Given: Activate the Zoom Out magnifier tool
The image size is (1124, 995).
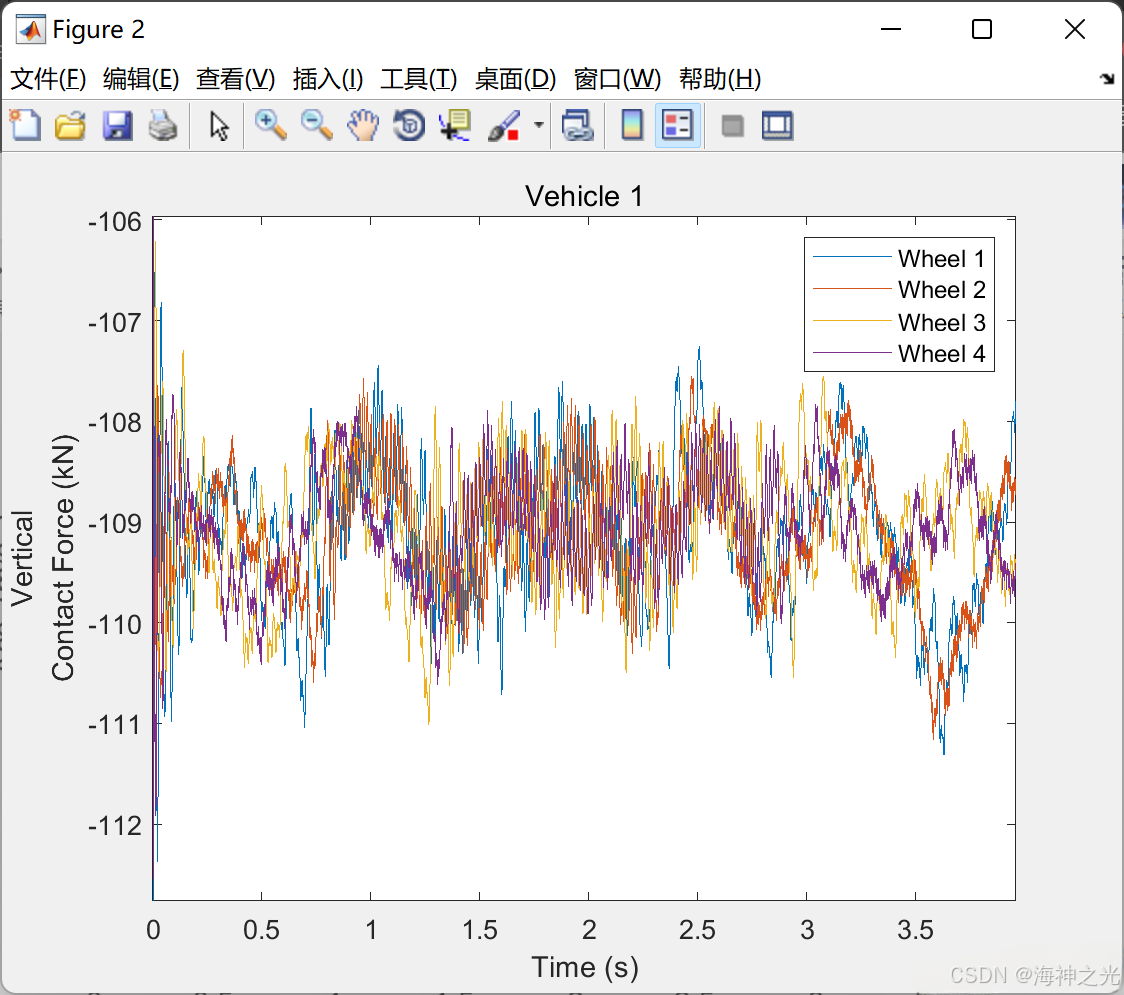Looking at the screenshot, I should point(316,125).
